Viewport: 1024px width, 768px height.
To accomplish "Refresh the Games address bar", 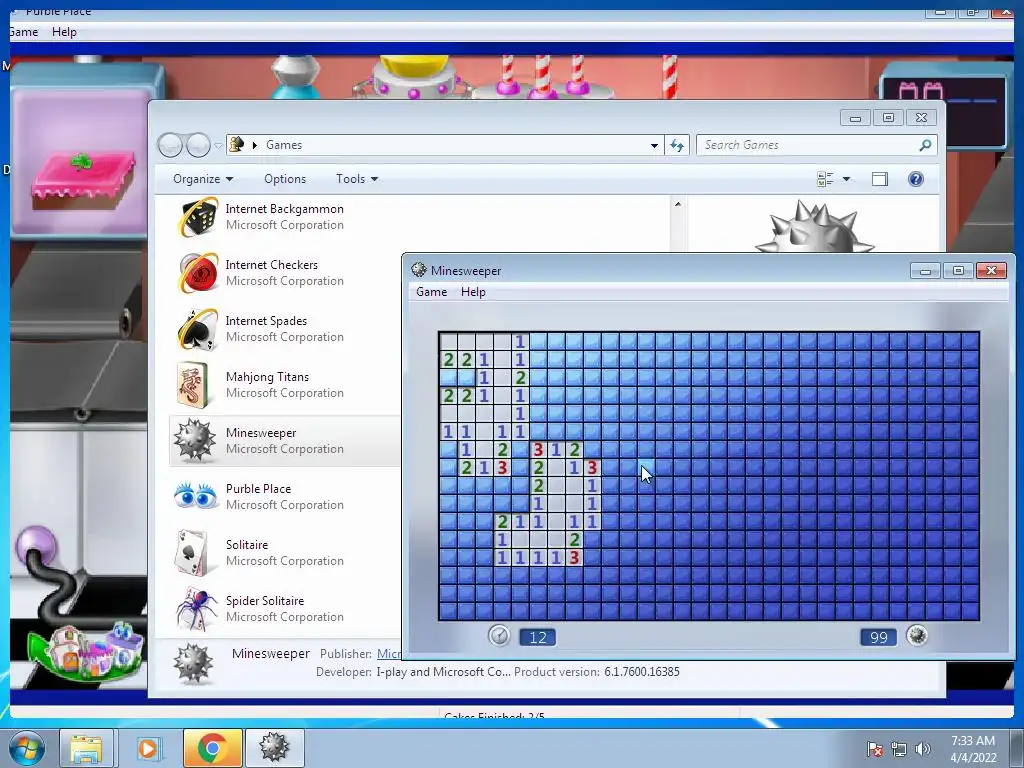I will tap(677, 145).
